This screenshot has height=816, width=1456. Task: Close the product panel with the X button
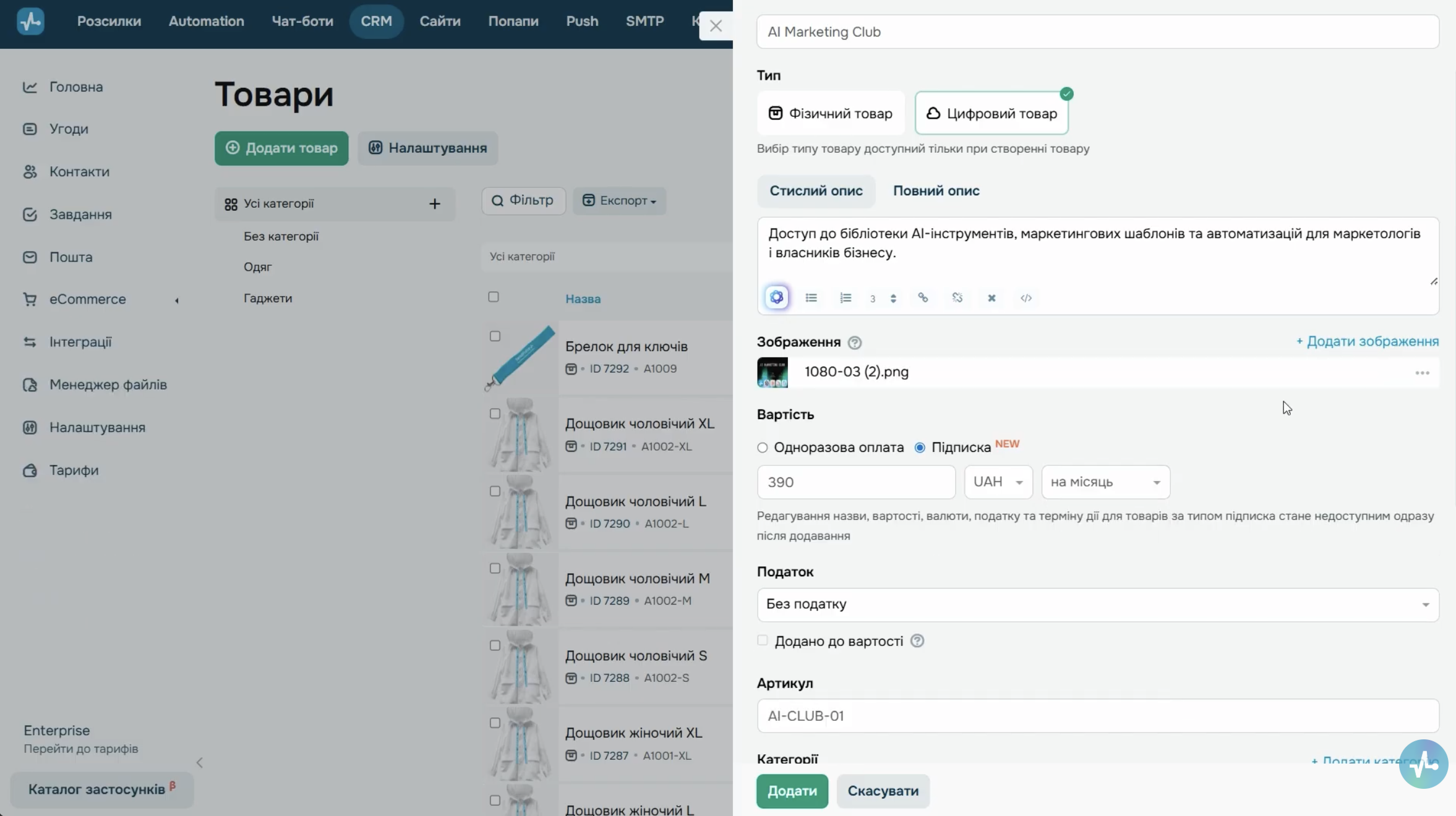[716, 26]
